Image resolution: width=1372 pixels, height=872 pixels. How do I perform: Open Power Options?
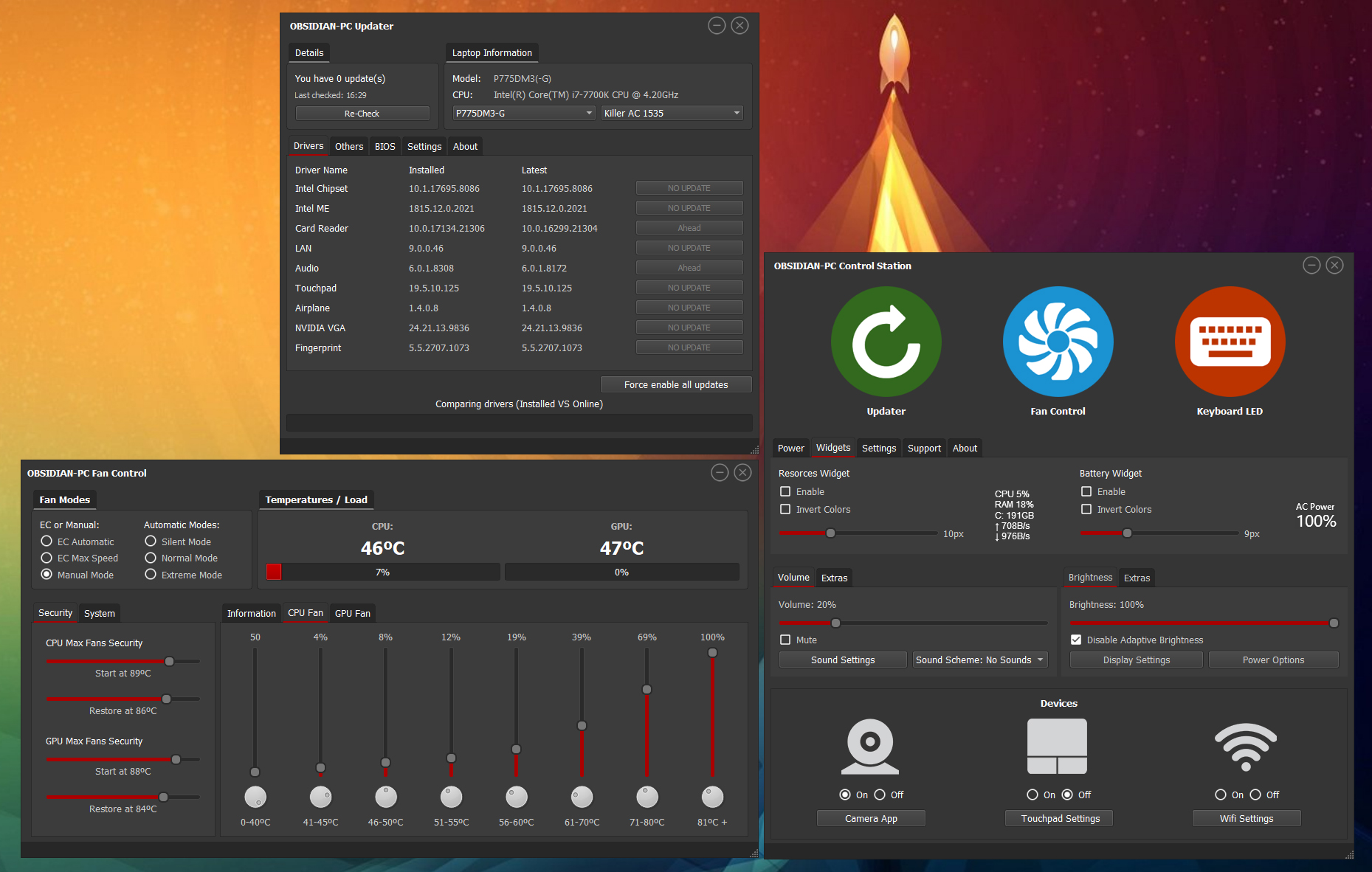pos(1274,660)
